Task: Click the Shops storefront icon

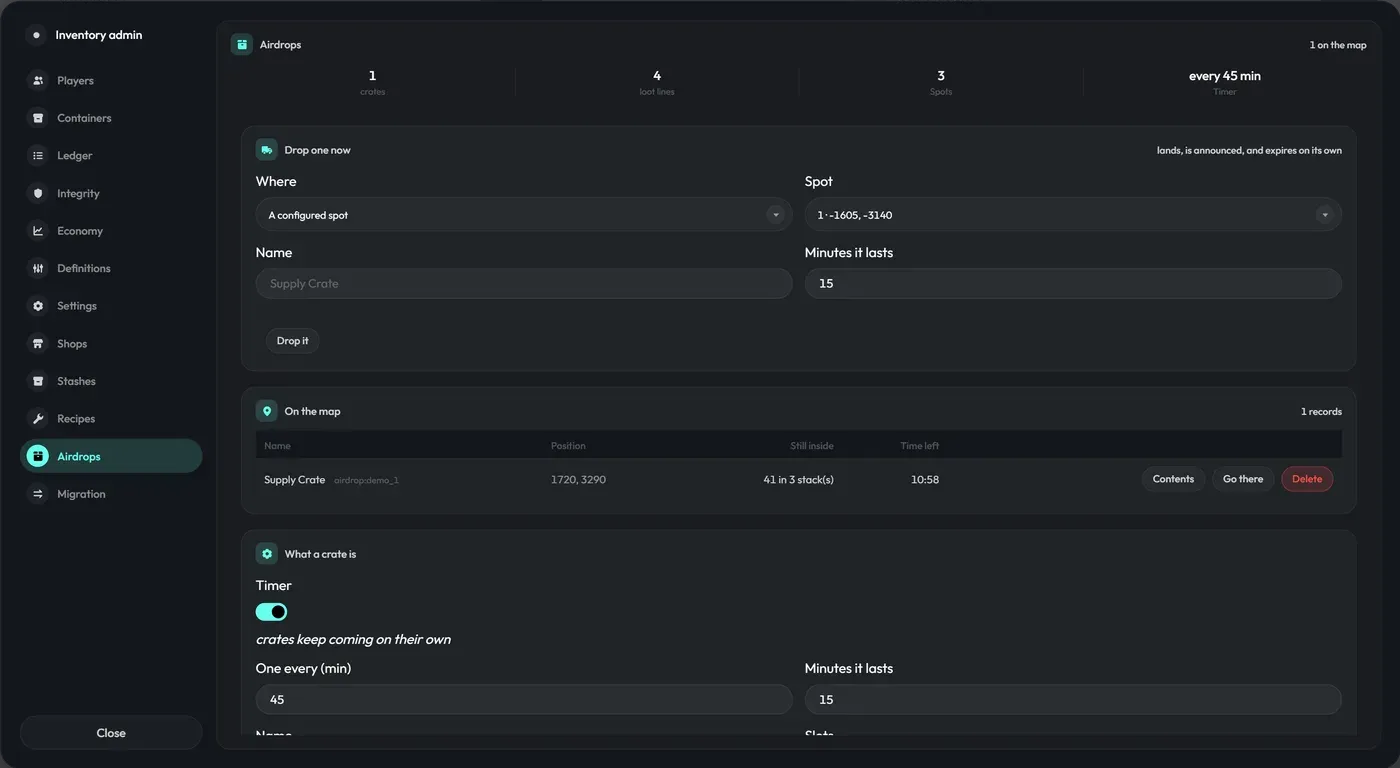Action: coord(38,344)
